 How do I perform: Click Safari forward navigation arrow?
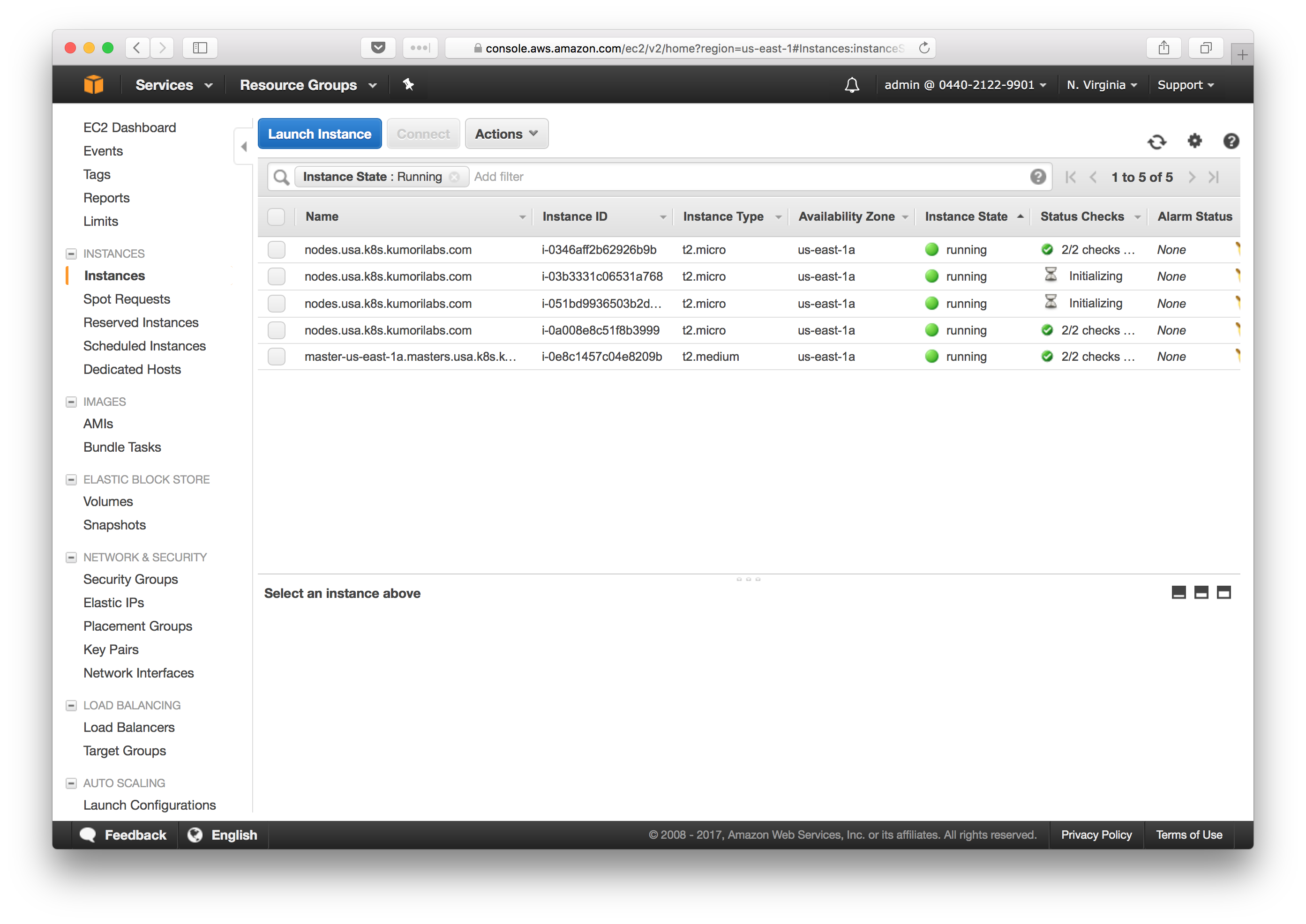pyautogui.click(x=162, y=48)
